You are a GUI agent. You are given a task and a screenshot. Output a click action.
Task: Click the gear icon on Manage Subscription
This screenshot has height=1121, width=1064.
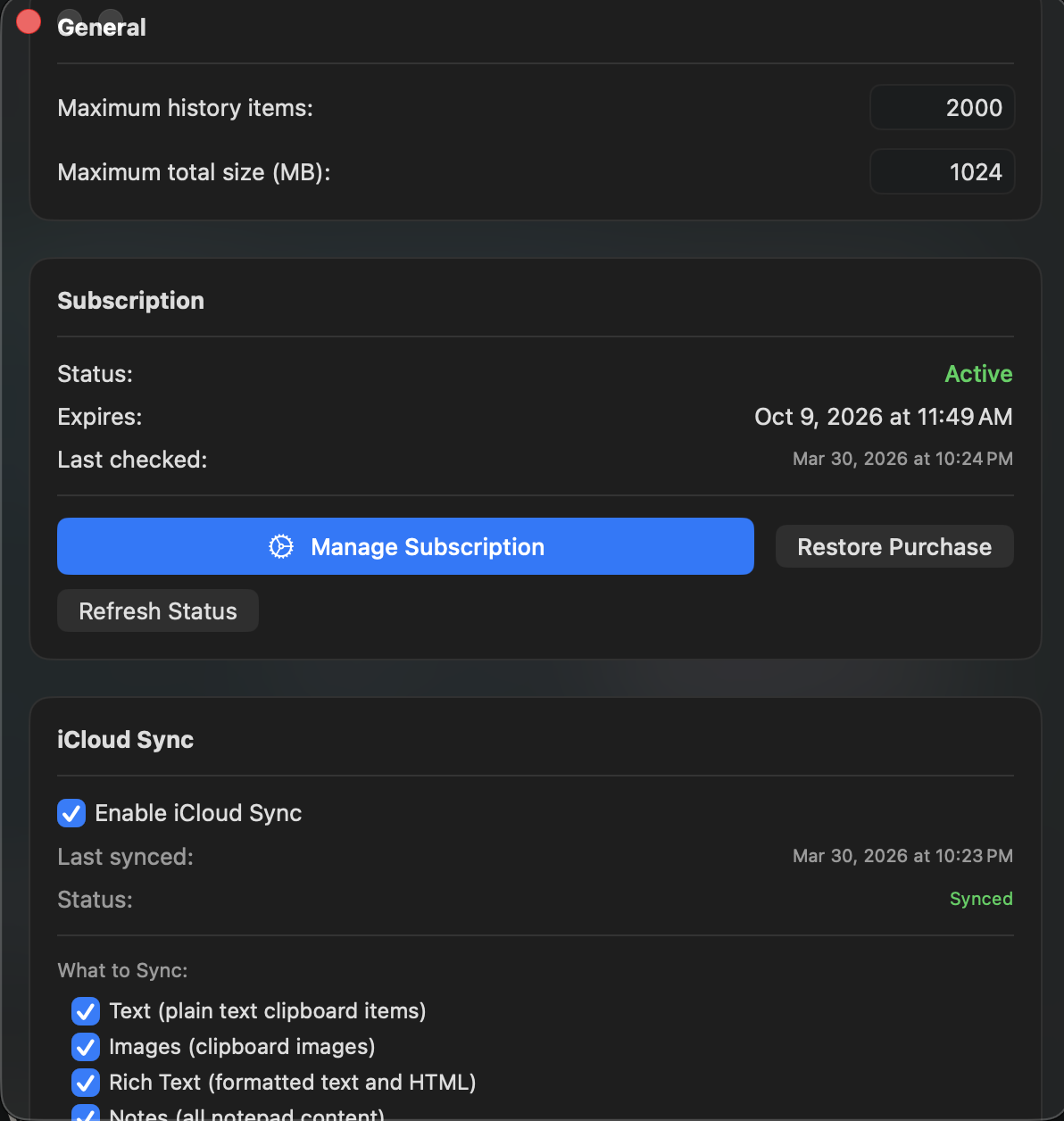click(x=280, y=546)
